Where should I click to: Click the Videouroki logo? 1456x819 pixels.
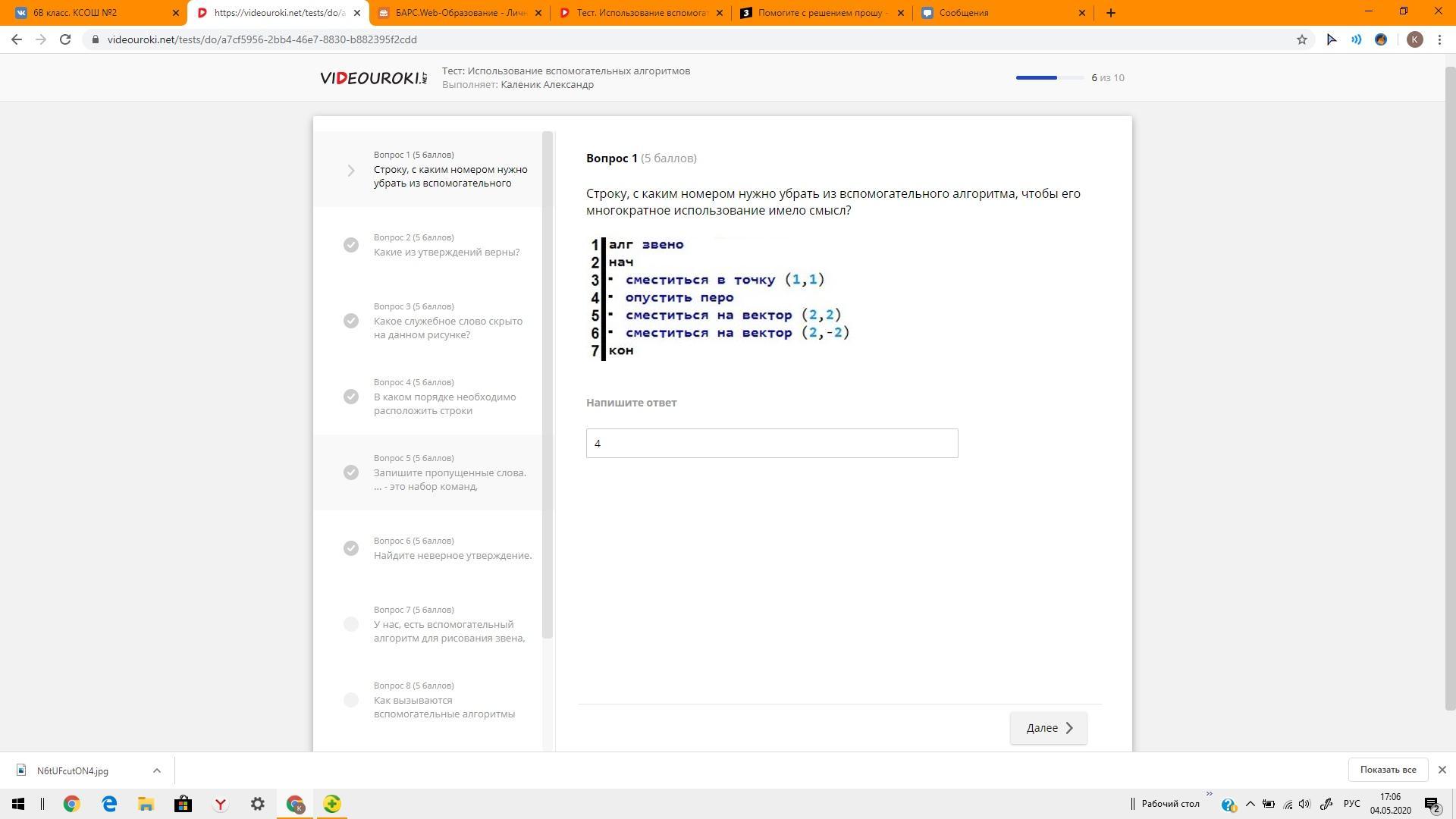[x=373, y=77]
